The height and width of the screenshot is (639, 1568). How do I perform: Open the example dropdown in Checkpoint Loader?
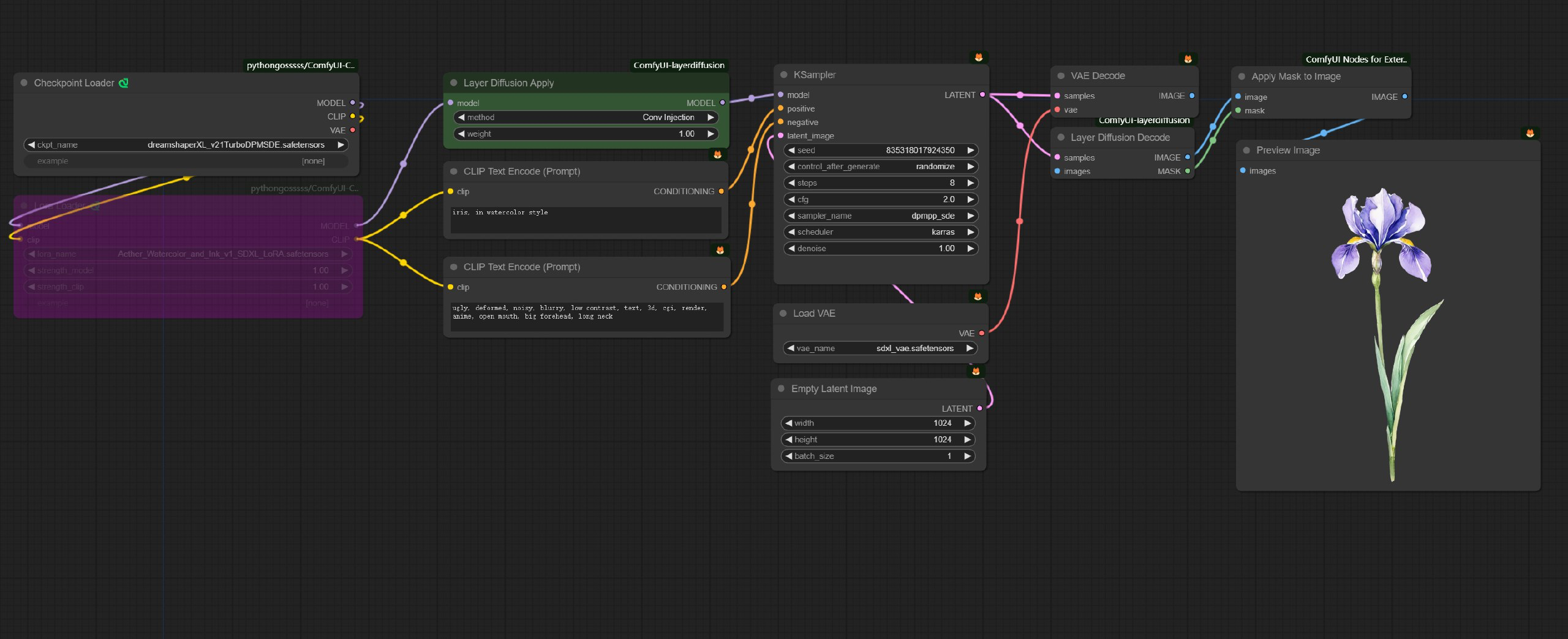(186, 161)
